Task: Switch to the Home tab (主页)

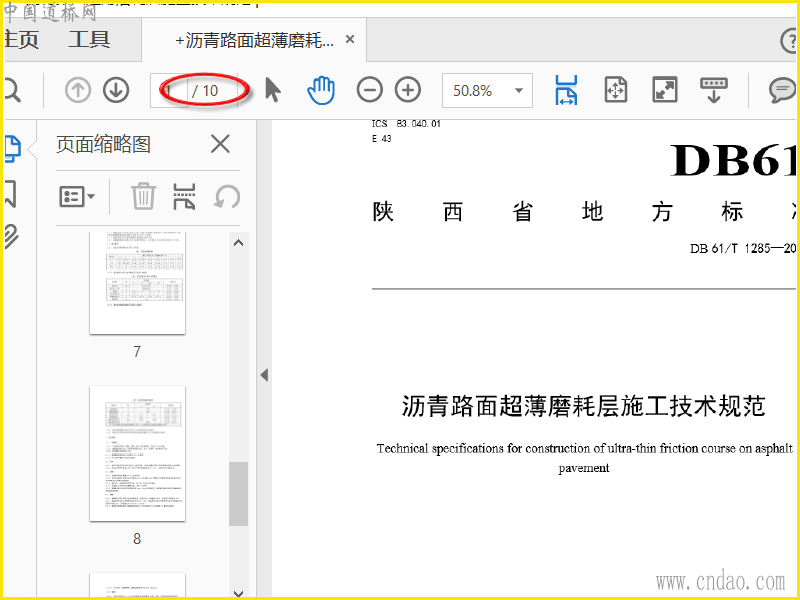Action: [21, 40]
